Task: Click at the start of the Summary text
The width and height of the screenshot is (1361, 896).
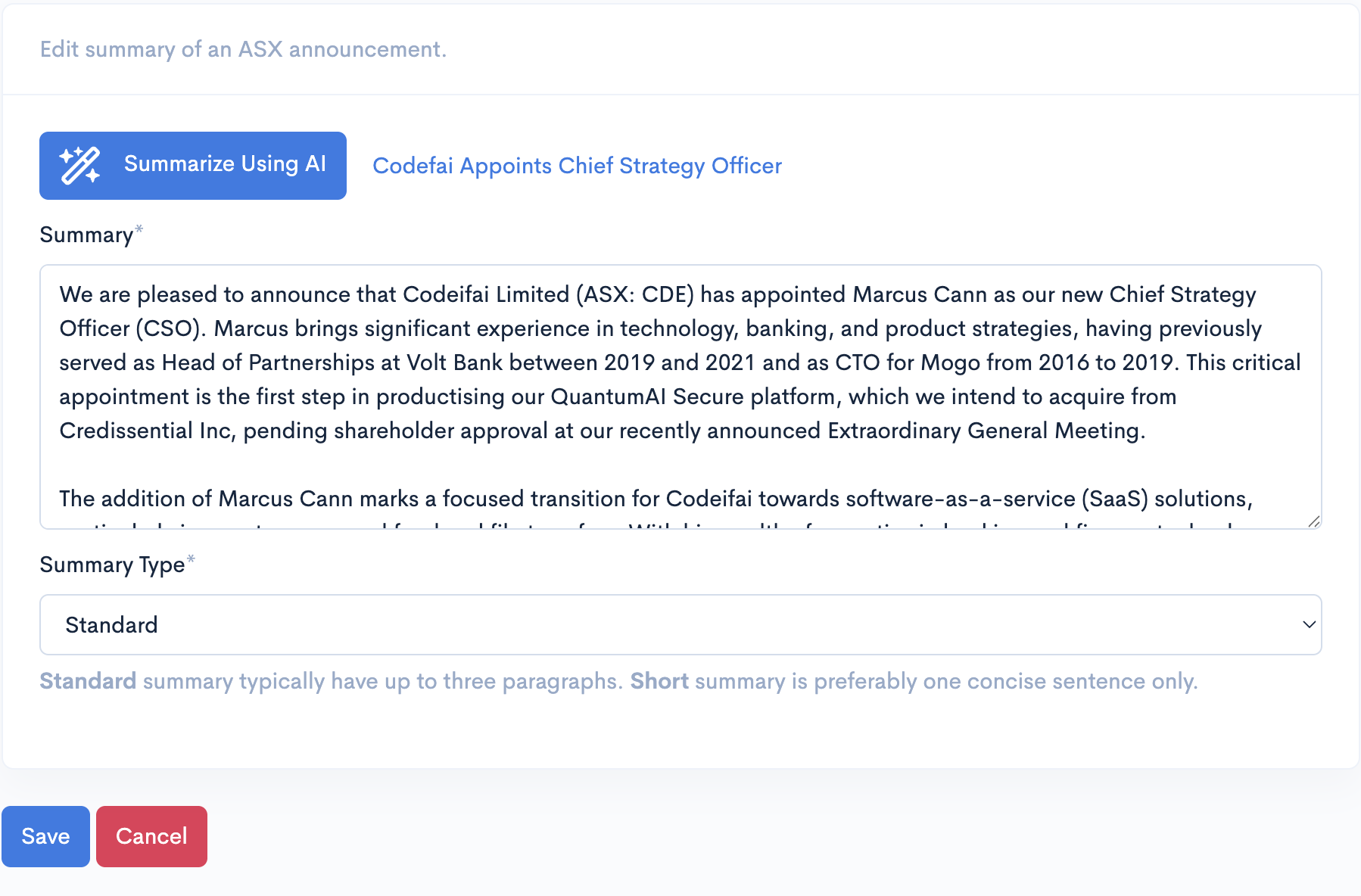Action: coord(61,295)
